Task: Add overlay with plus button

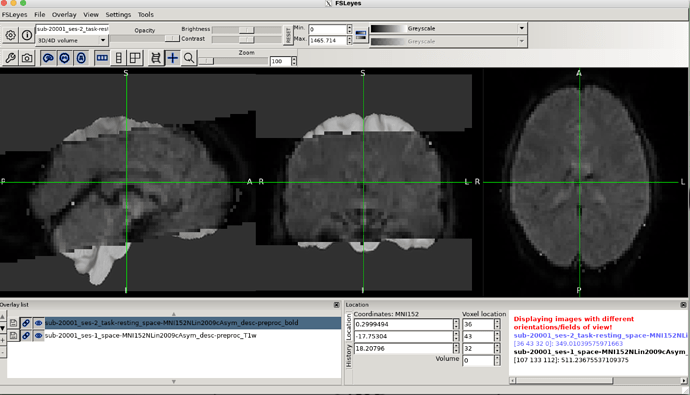Action: pyautogui.click(x=3, y=340)
